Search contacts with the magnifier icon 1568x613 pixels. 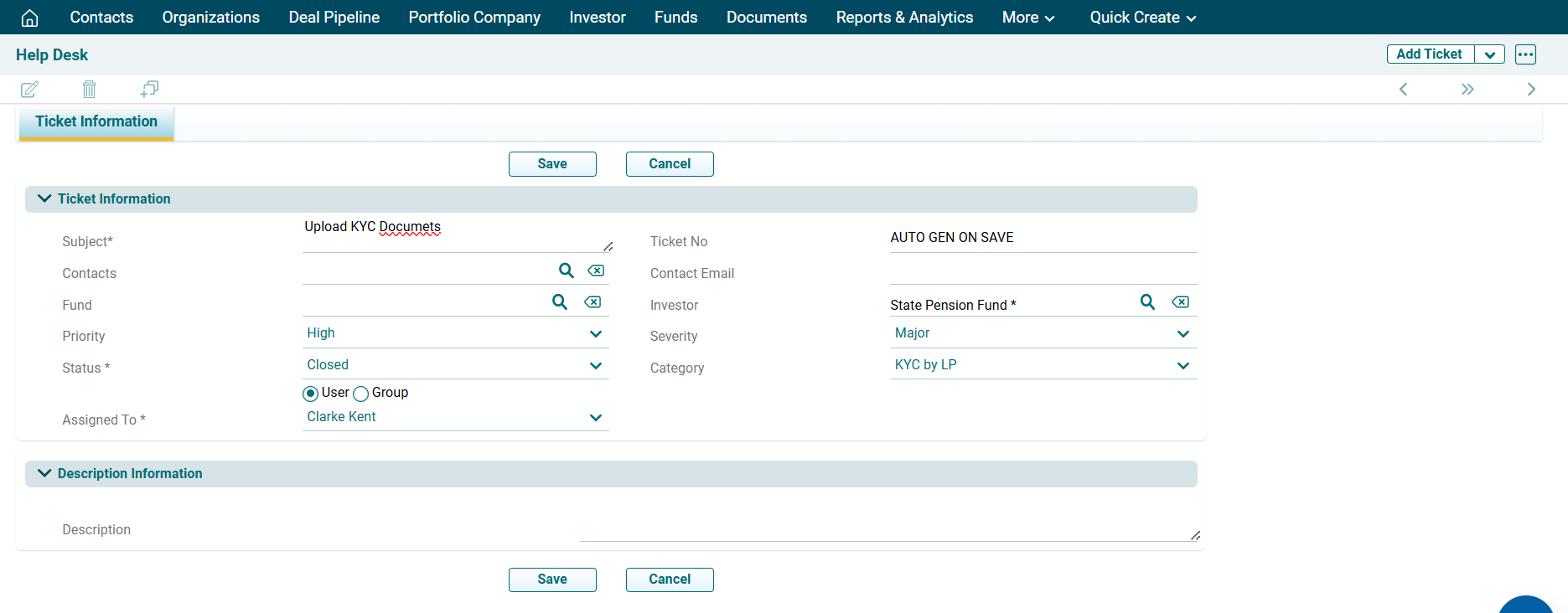567,270
